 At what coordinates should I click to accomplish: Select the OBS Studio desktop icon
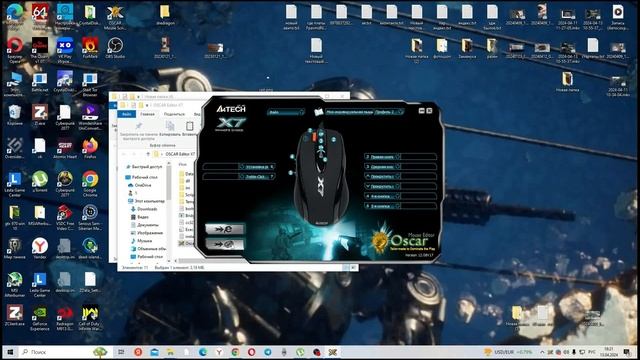(115, 48)
